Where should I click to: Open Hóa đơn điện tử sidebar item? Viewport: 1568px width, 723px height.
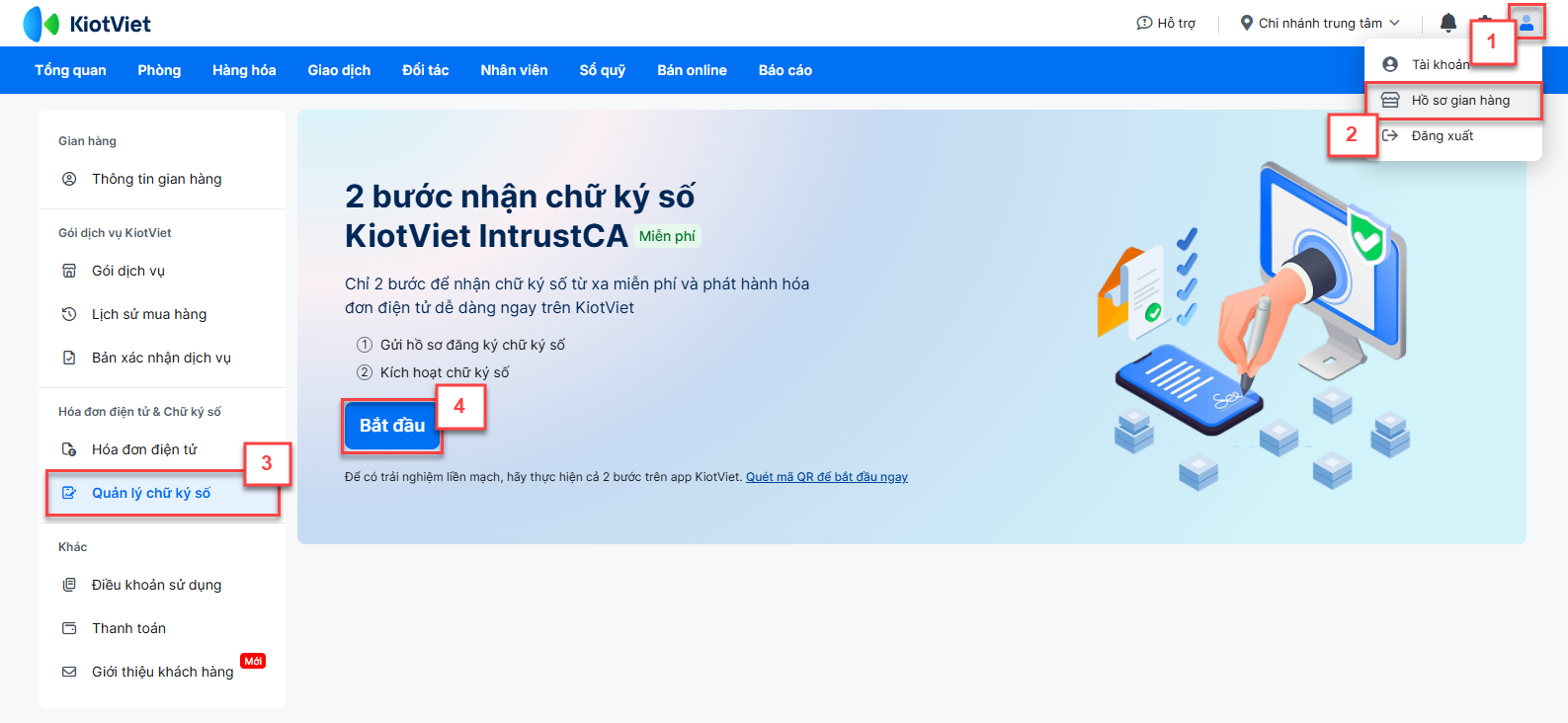[162, 449]
